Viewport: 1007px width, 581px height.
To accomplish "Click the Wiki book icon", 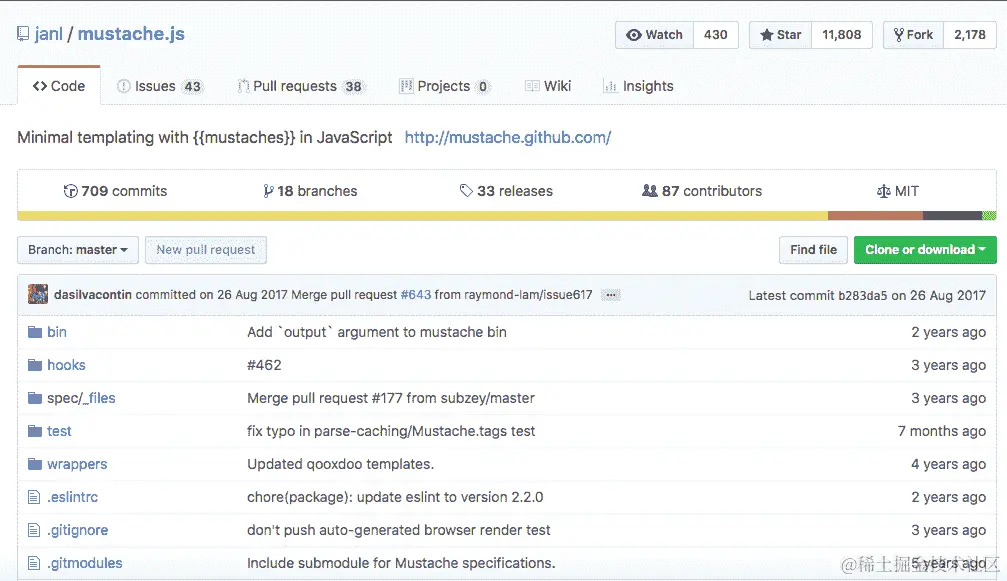I will (x=532, y=86).
